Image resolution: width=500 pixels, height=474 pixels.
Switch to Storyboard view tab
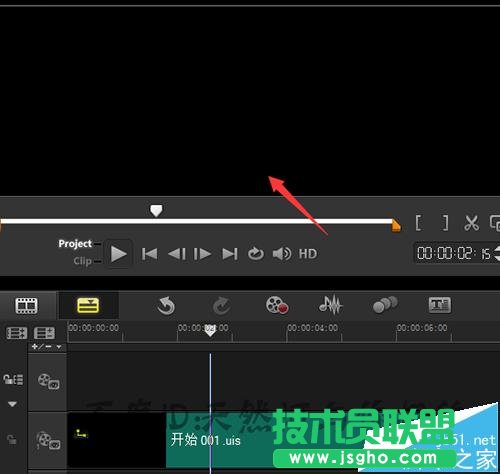coord(27,305)
